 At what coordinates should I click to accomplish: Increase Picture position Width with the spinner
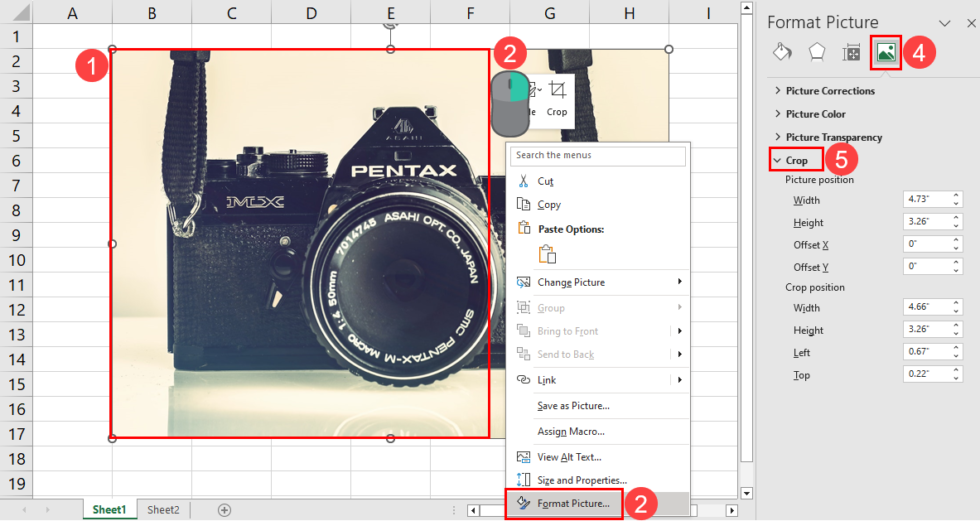[x=956, y=196]
